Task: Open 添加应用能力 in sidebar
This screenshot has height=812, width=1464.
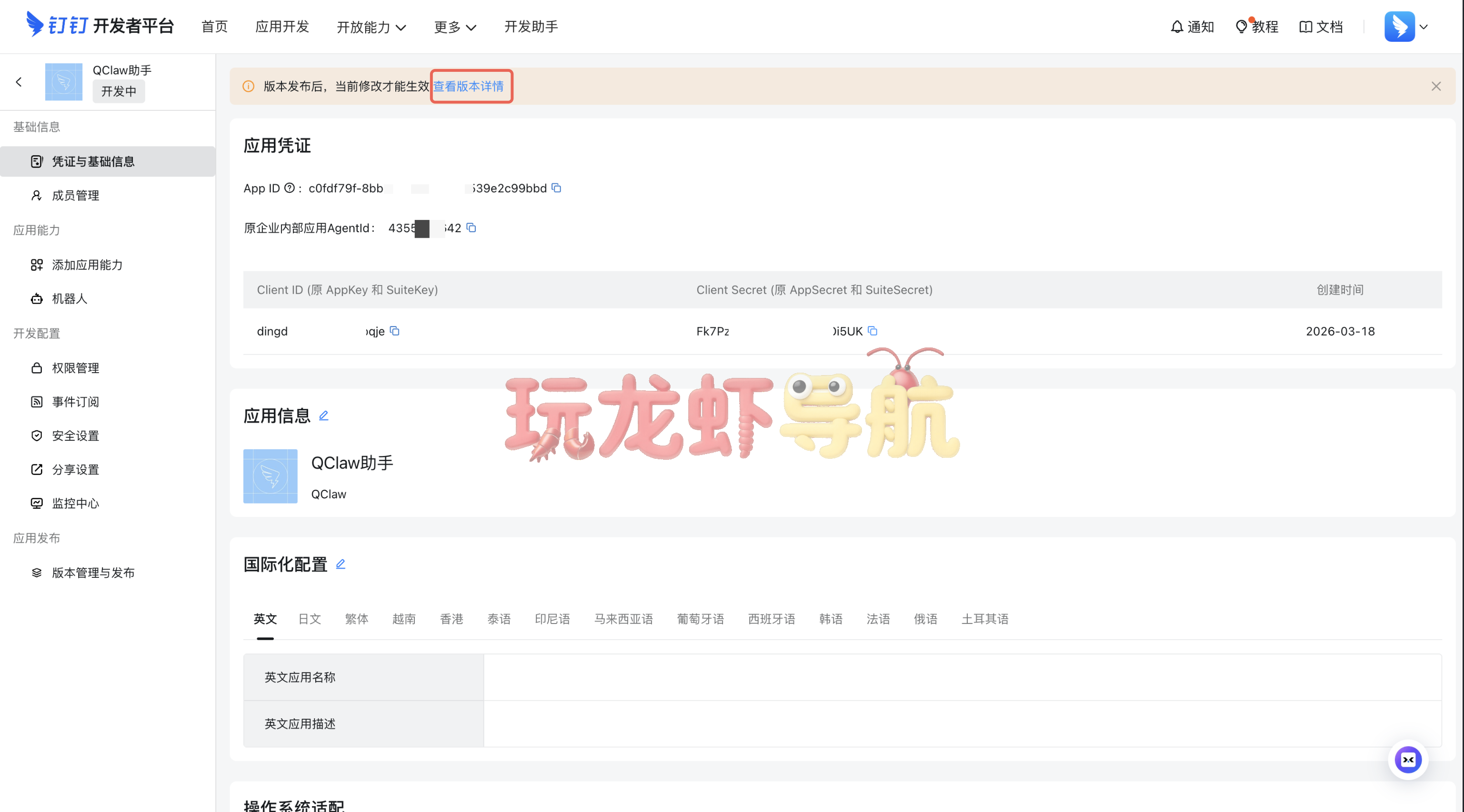Action: [108, 265]
